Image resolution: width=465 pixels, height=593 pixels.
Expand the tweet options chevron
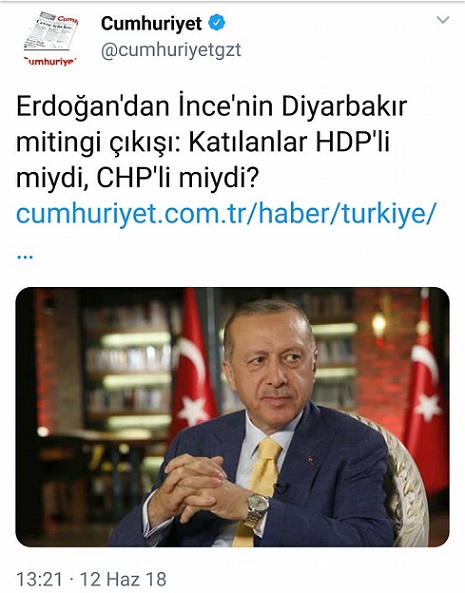(443, 20)
